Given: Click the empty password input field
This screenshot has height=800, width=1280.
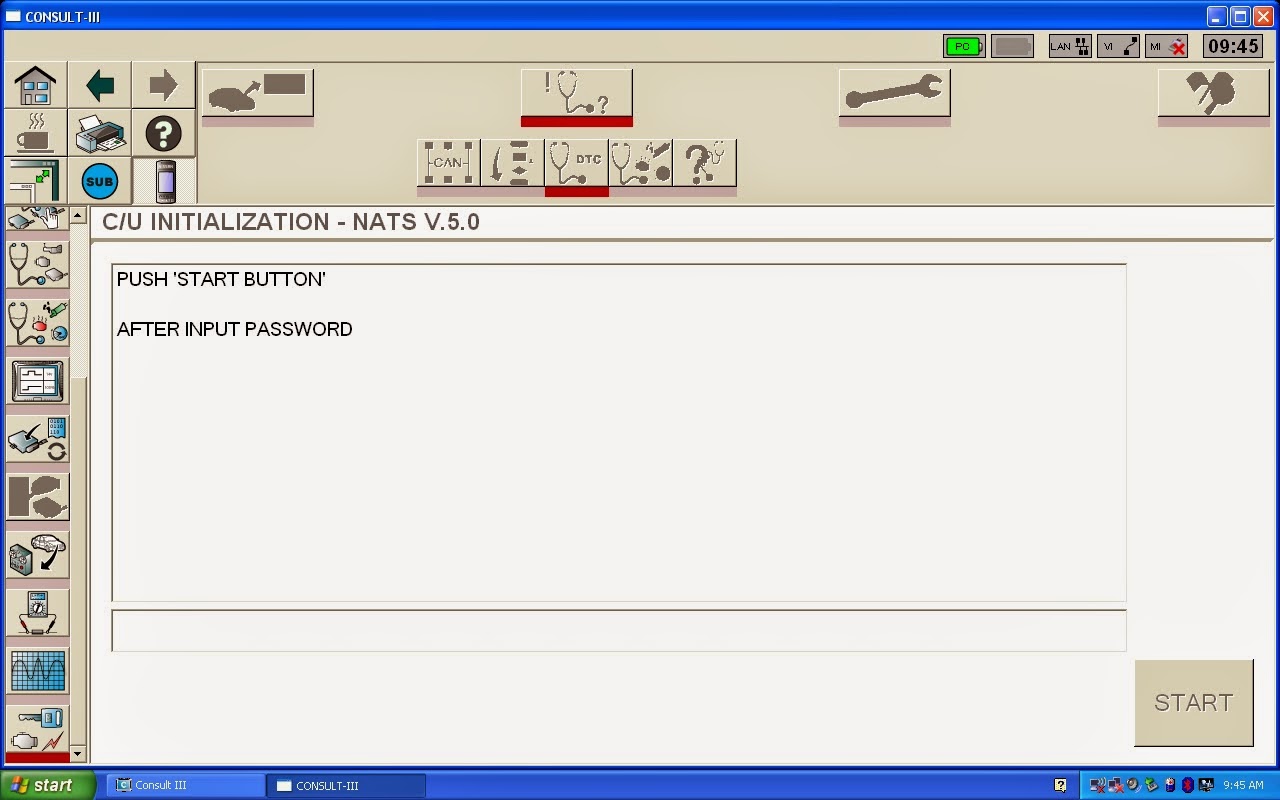Looking at the screenshot, I should click(x=619, y=630).
